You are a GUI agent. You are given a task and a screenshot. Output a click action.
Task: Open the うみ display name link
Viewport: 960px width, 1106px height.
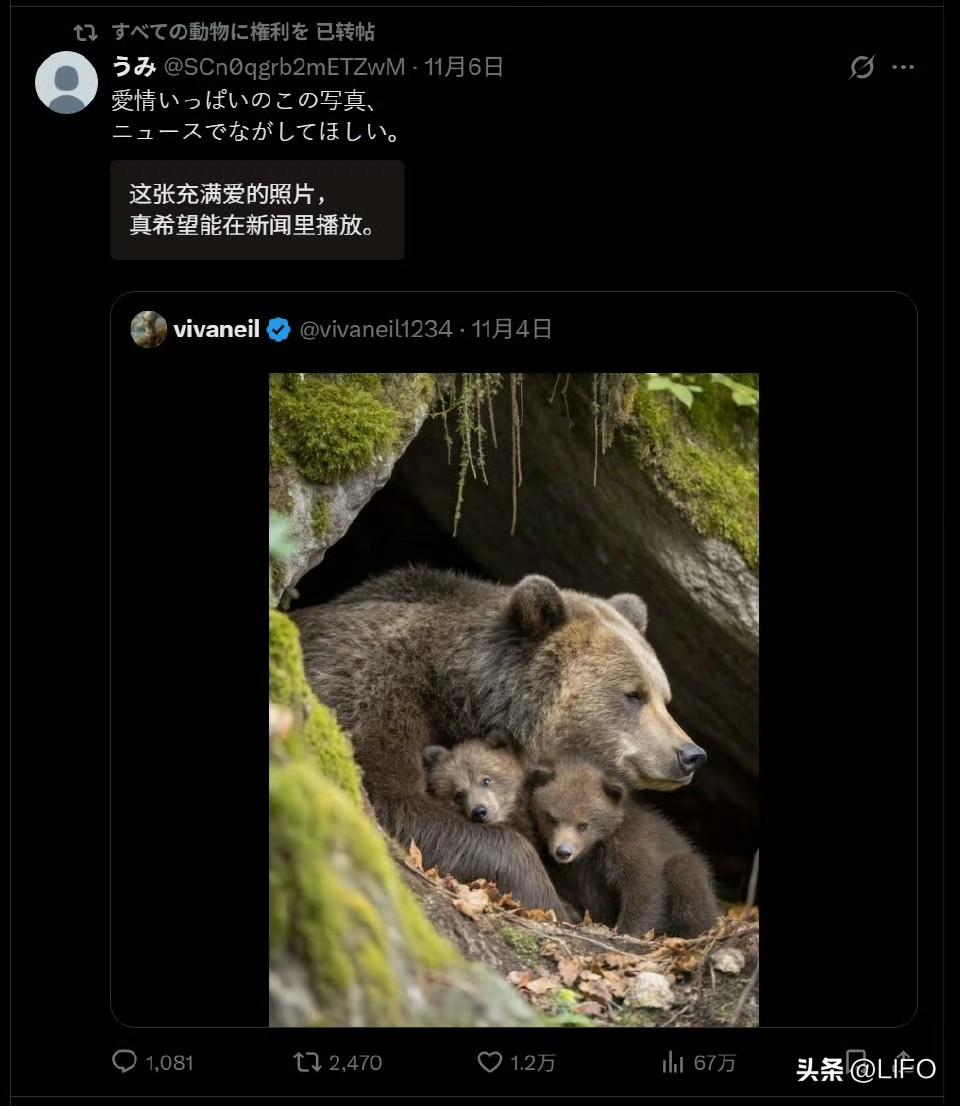coord(134,67)
